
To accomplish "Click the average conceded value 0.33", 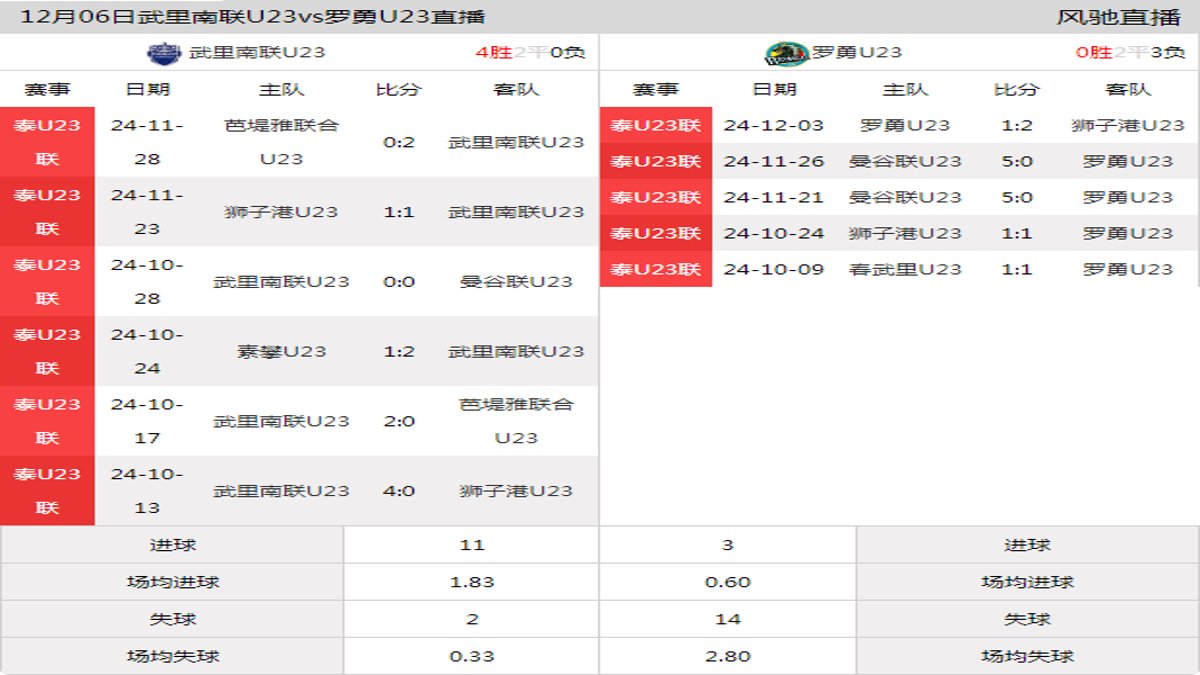I will tap(472, 656).
